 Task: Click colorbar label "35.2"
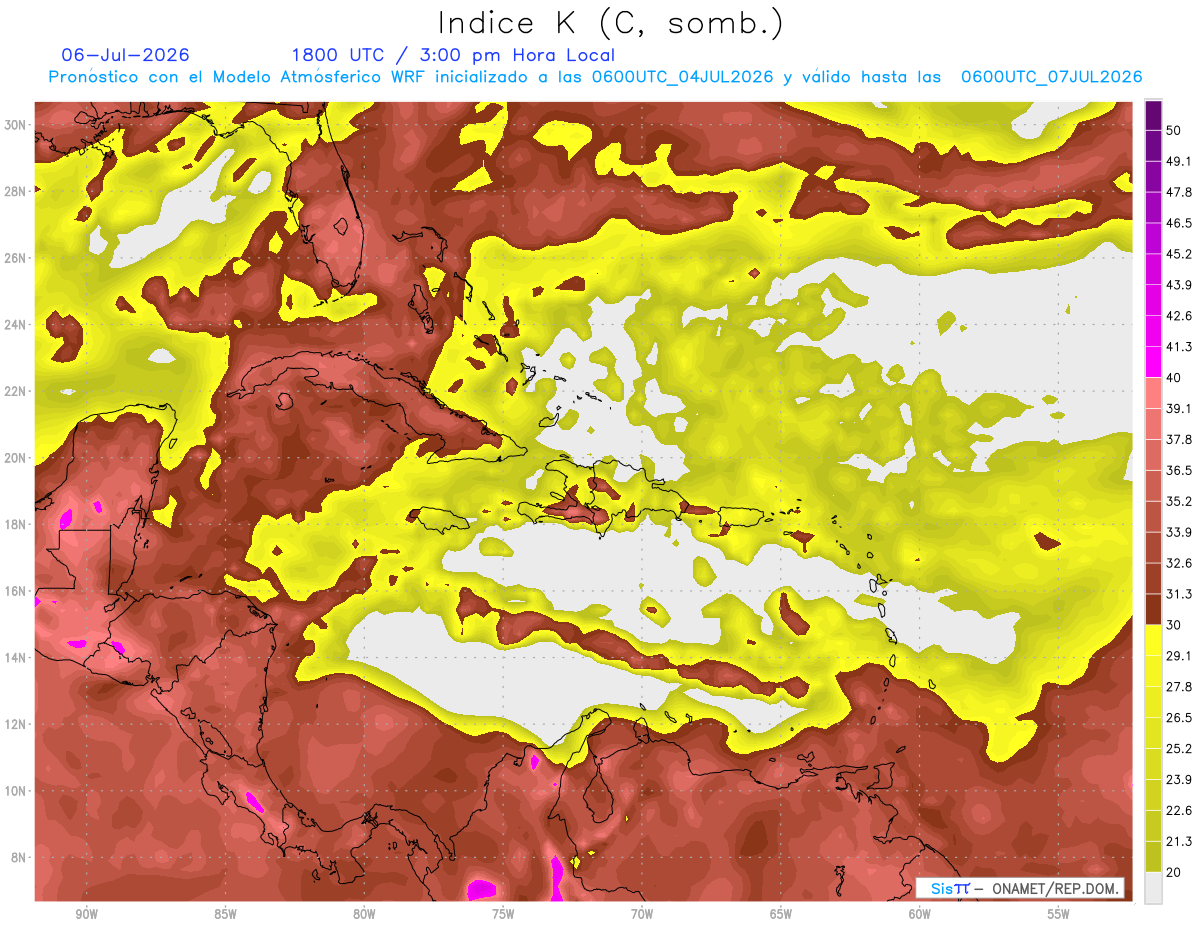point(1178,501)
